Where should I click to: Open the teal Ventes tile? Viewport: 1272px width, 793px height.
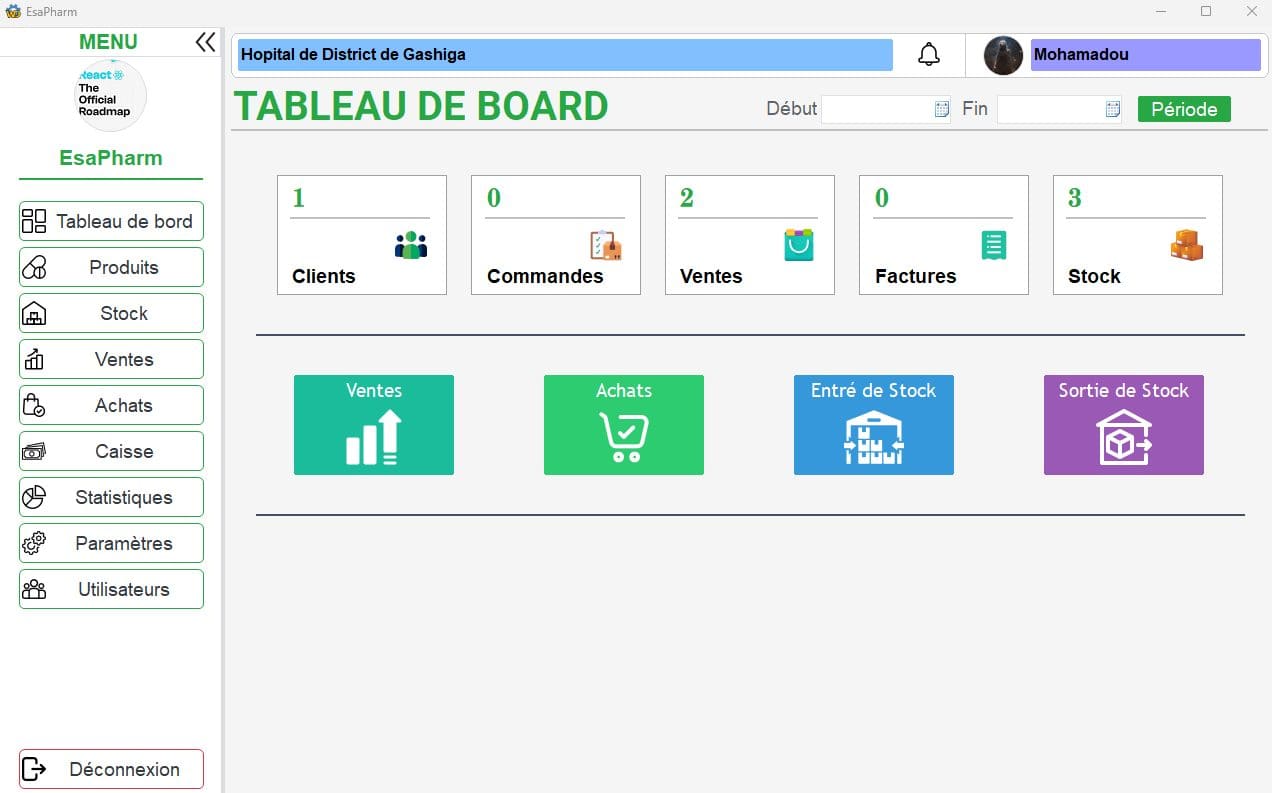[374, 425]
